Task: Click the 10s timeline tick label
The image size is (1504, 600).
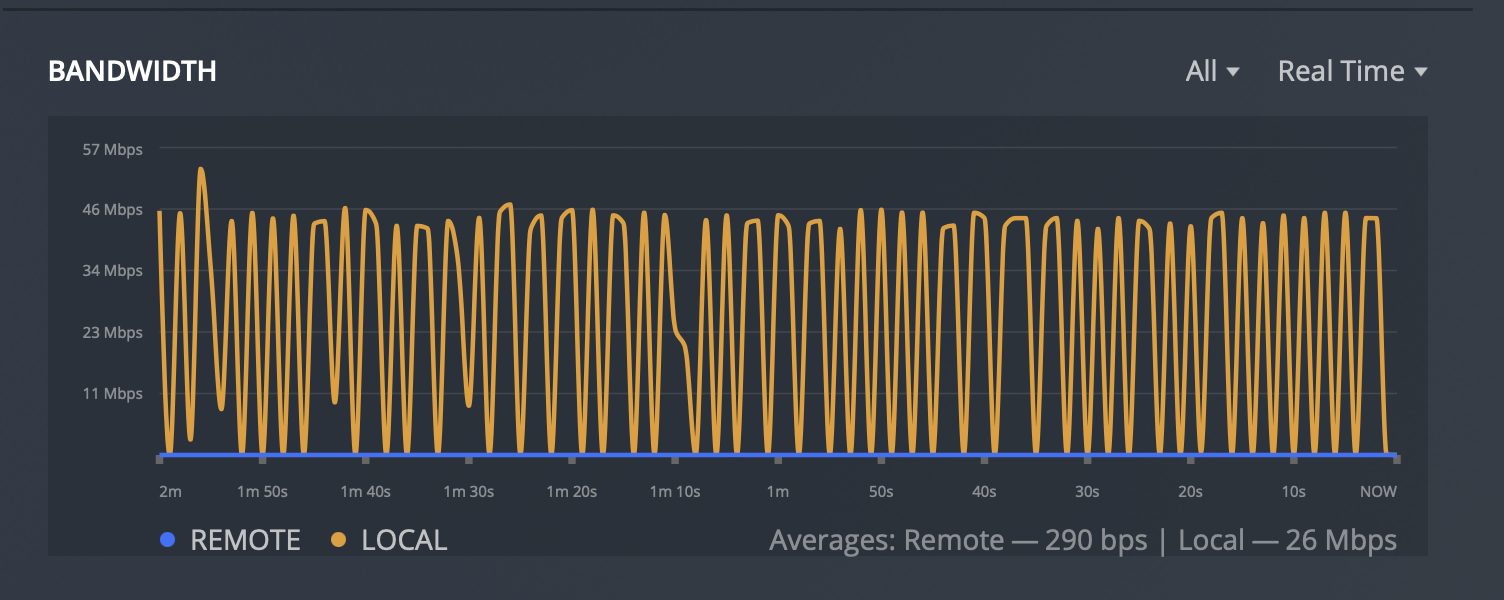Action: click(1294, 492)
